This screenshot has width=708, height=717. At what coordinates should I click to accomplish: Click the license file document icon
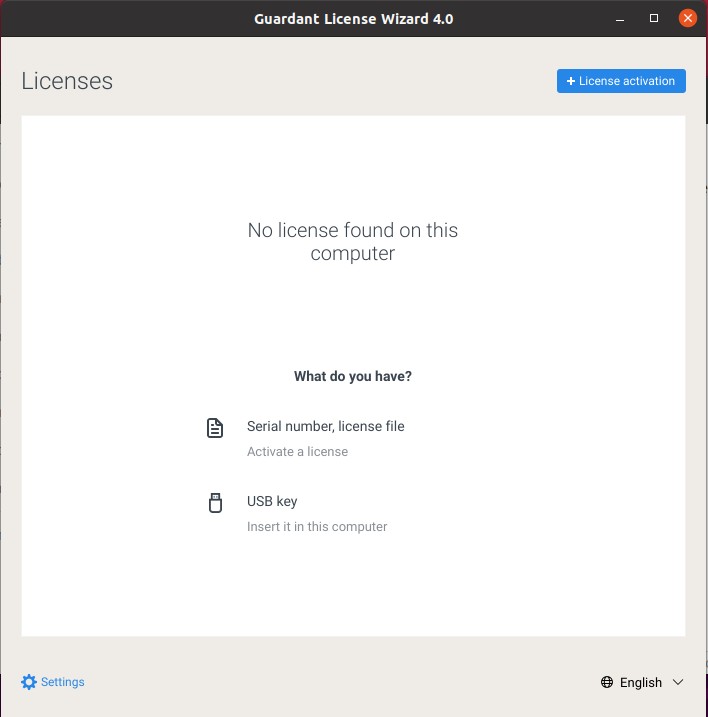[x=215, y=428]
